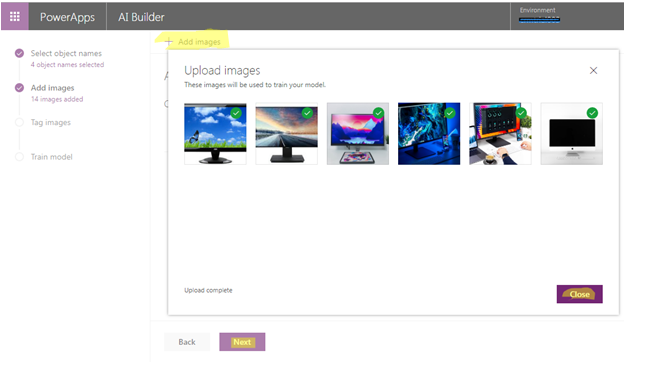
Task: Click the plus icon beside Add images
Action: pos(169,42)
